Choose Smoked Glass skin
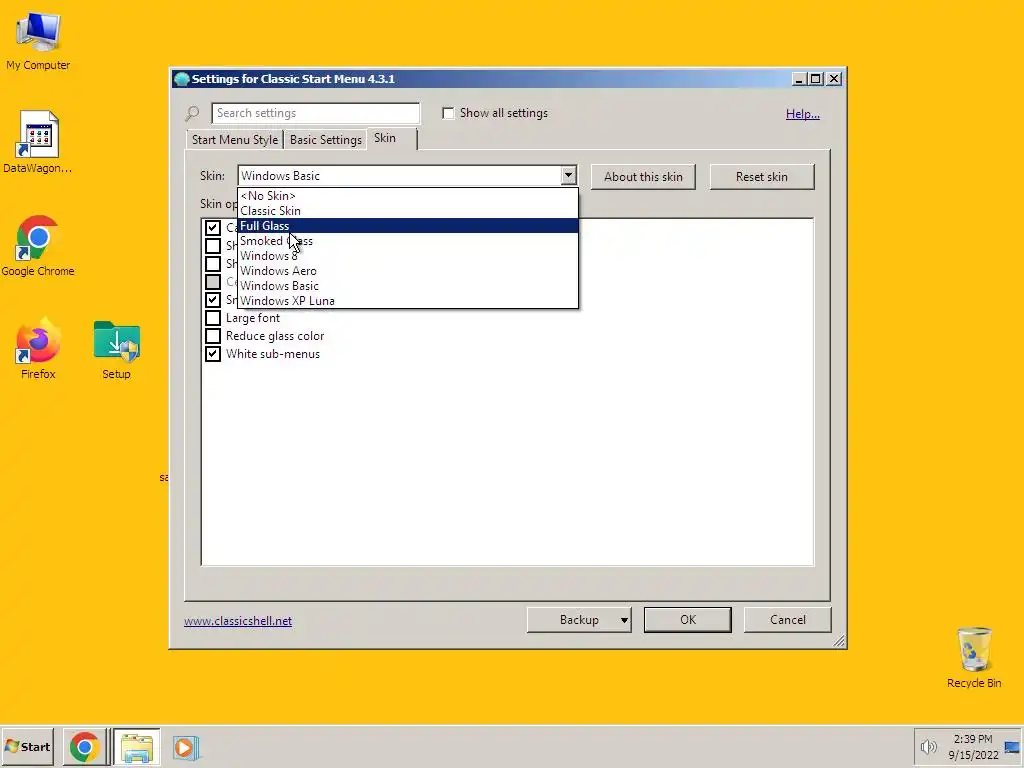The width and height of the screenshot is (1024, 768). point(408,240)
